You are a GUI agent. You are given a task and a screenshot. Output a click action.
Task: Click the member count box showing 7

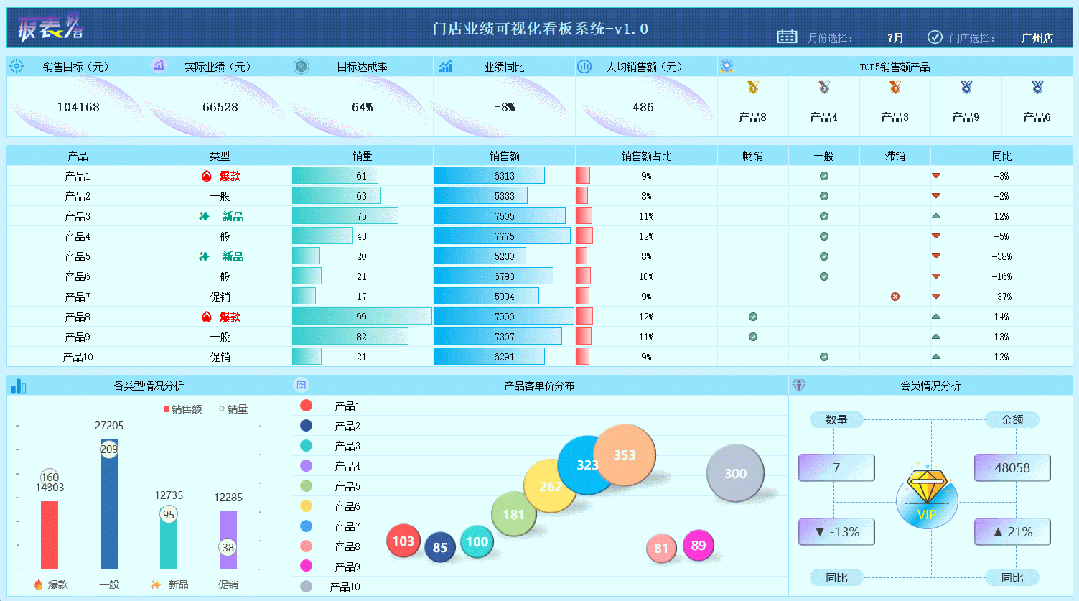coord(836,467)
